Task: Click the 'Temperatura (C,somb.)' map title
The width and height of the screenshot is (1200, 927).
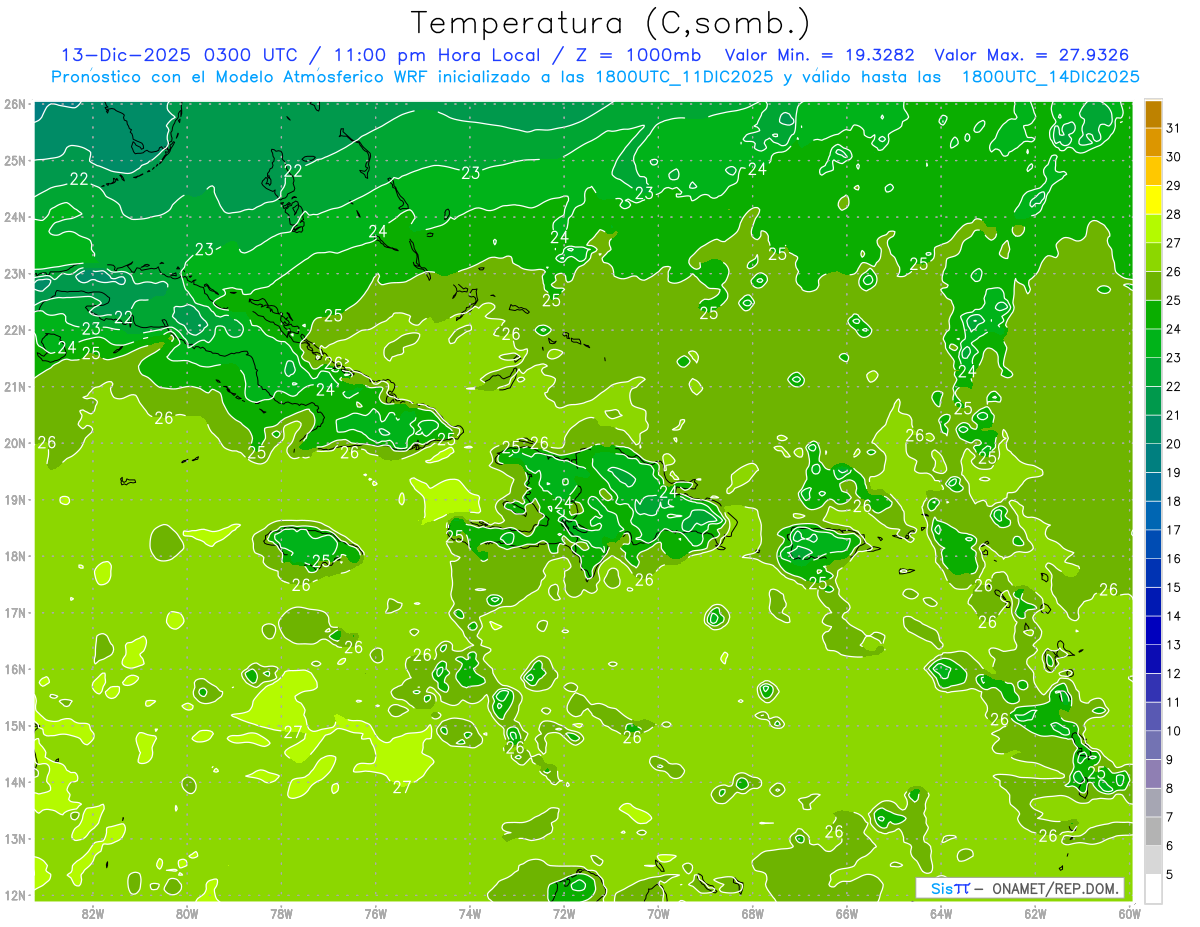Action: 611,23
